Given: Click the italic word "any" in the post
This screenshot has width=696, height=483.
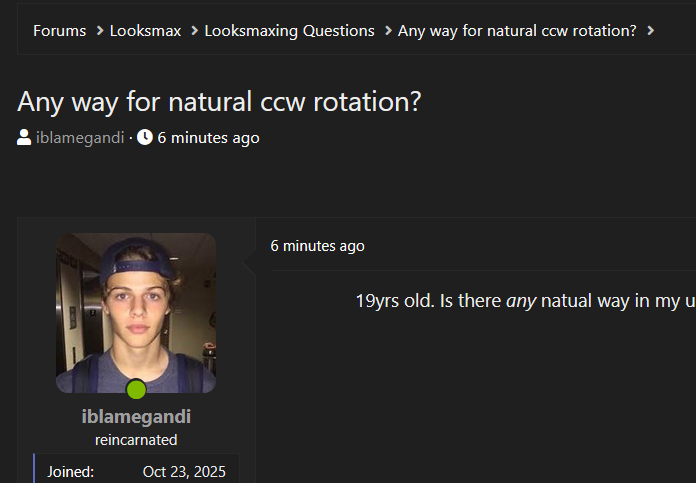Looking at the screenshot, I should coord(521,301).
